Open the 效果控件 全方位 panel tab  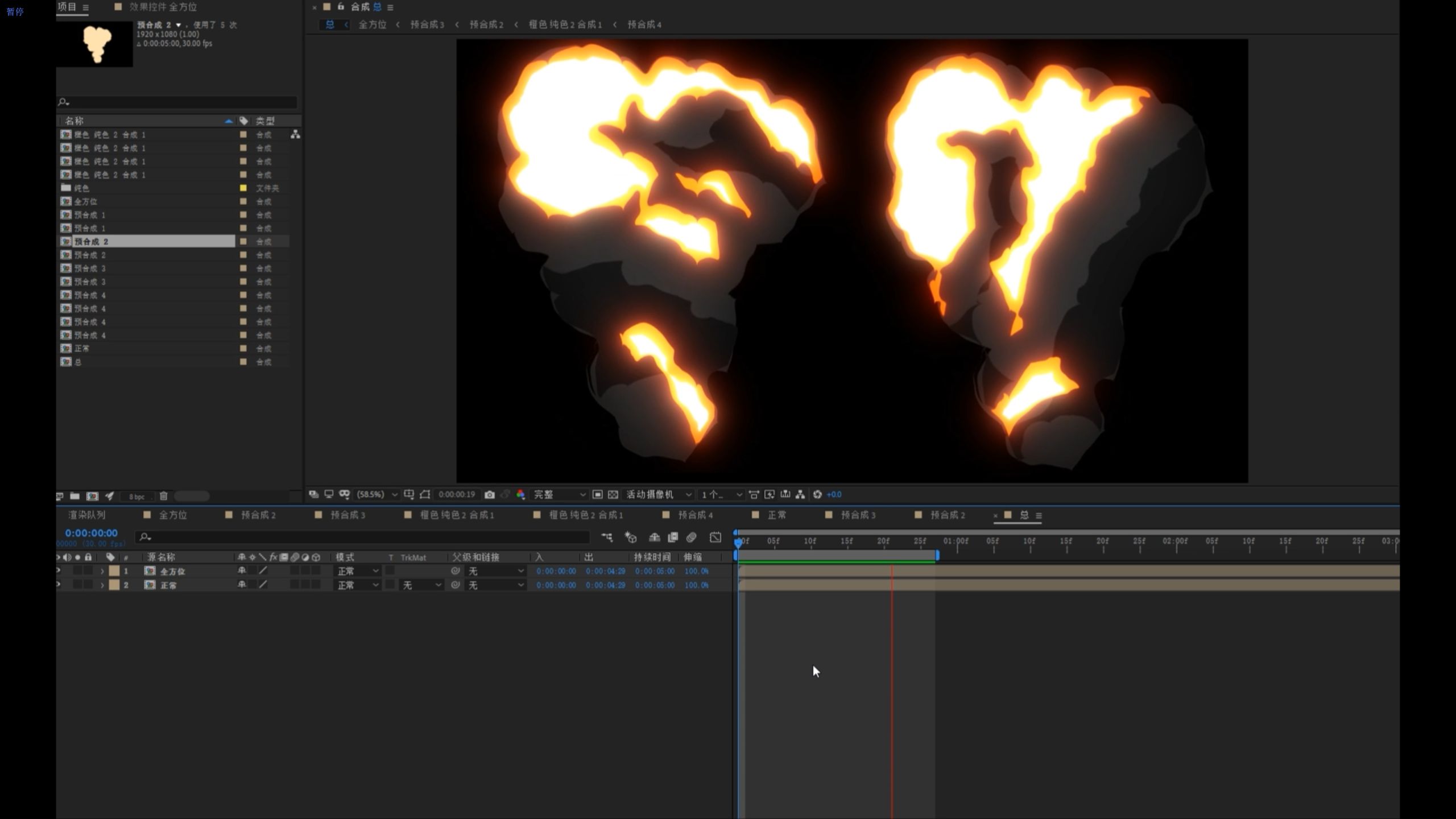163,7
